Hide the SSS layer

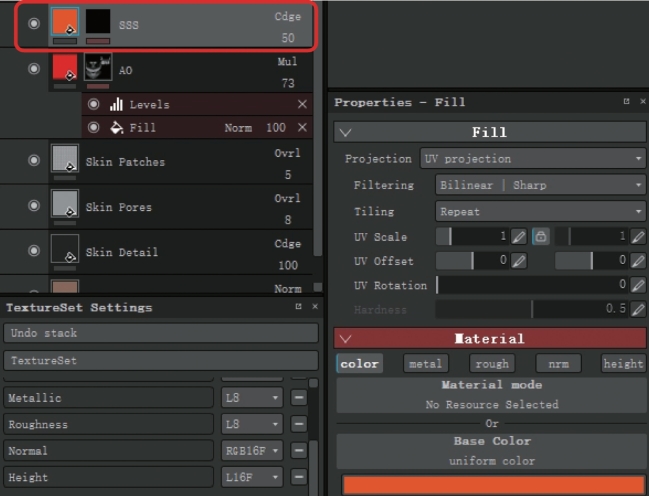[x=34, y=23]
